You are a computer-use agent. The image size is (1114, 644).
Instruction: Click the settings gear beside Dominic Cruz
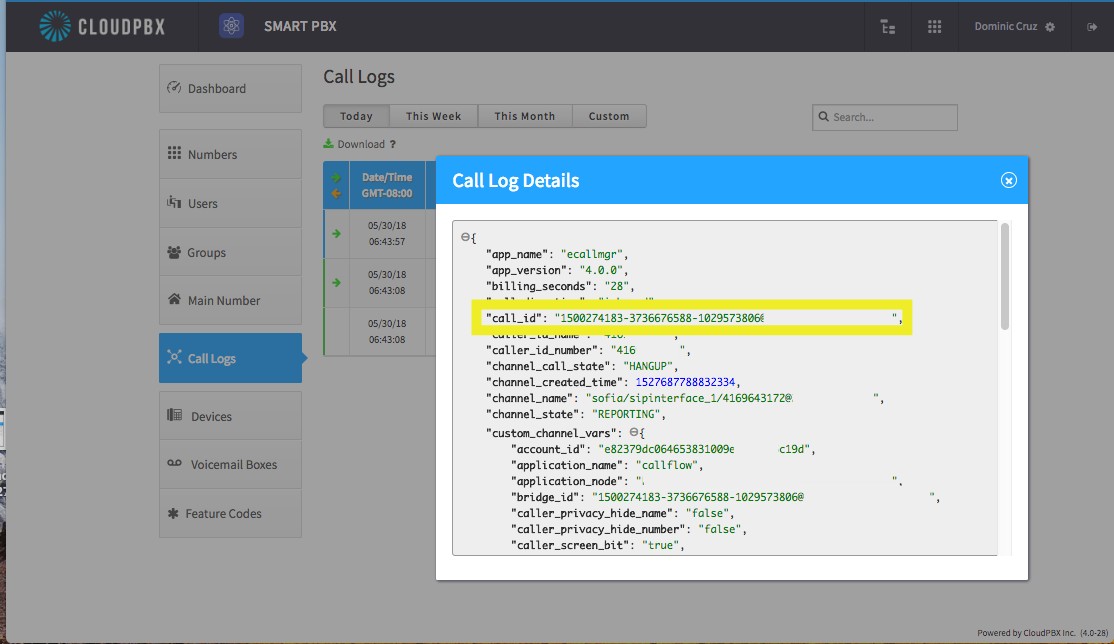[1050, 27]
